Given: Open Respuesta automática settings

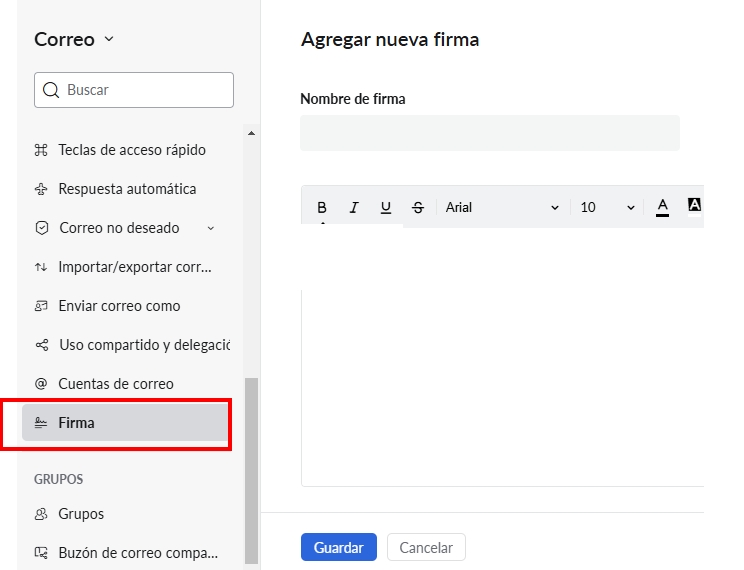Looking at the screenshot, I should [x=126, y=189].
